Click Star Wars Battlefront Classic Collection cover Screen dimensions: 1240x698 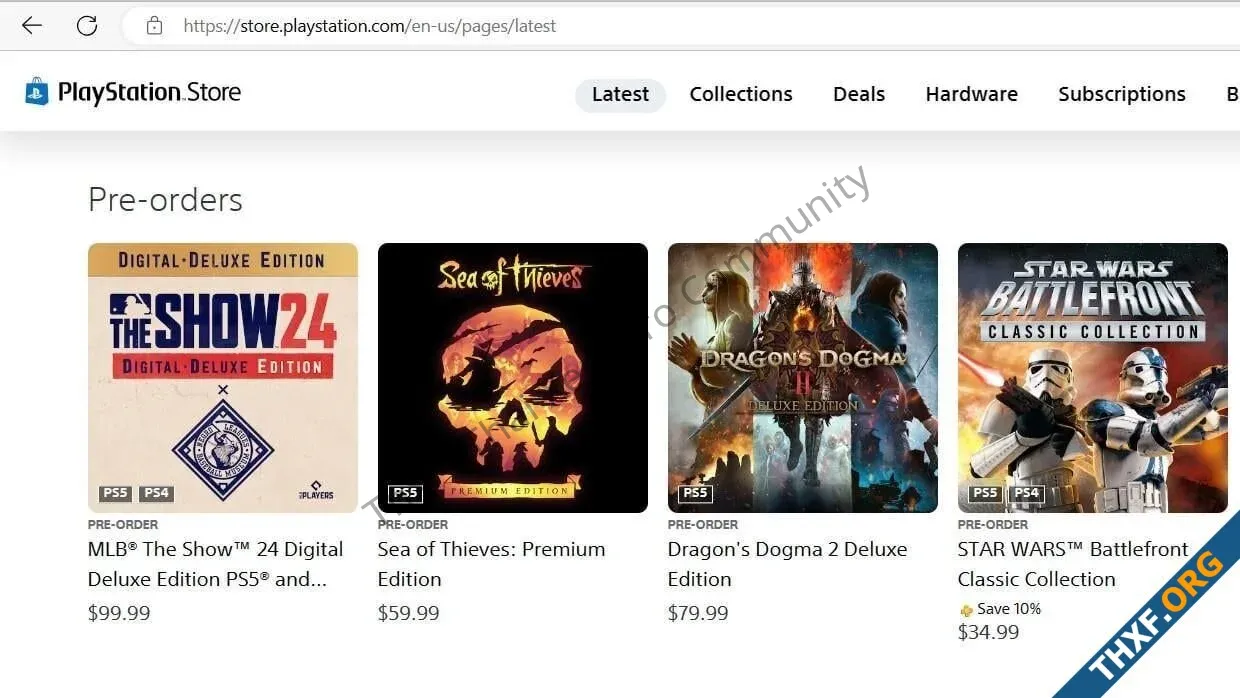(1093, 378)
